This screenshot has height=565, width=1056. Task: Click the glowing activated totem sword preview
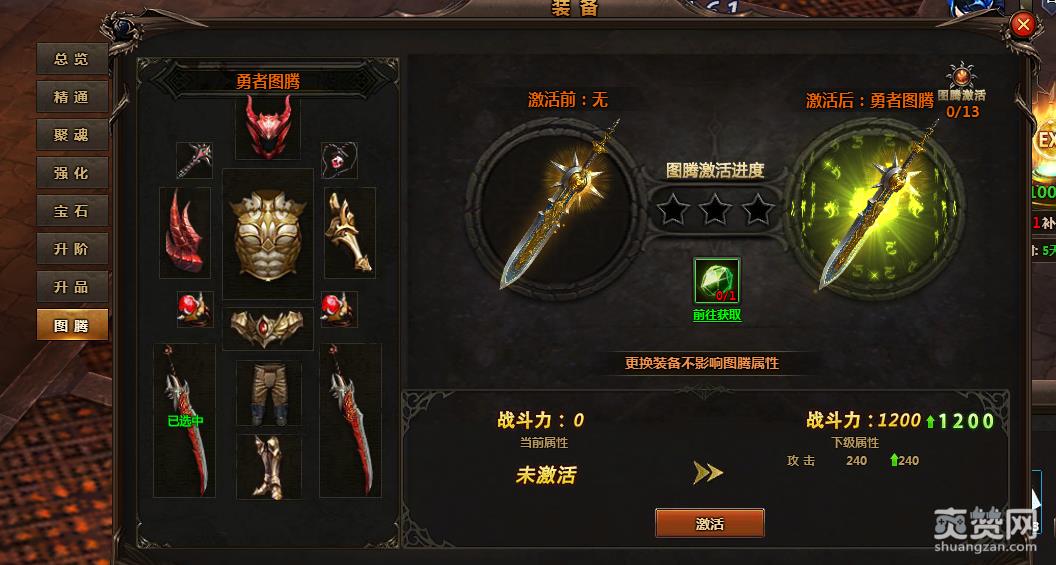pos(875,206)
